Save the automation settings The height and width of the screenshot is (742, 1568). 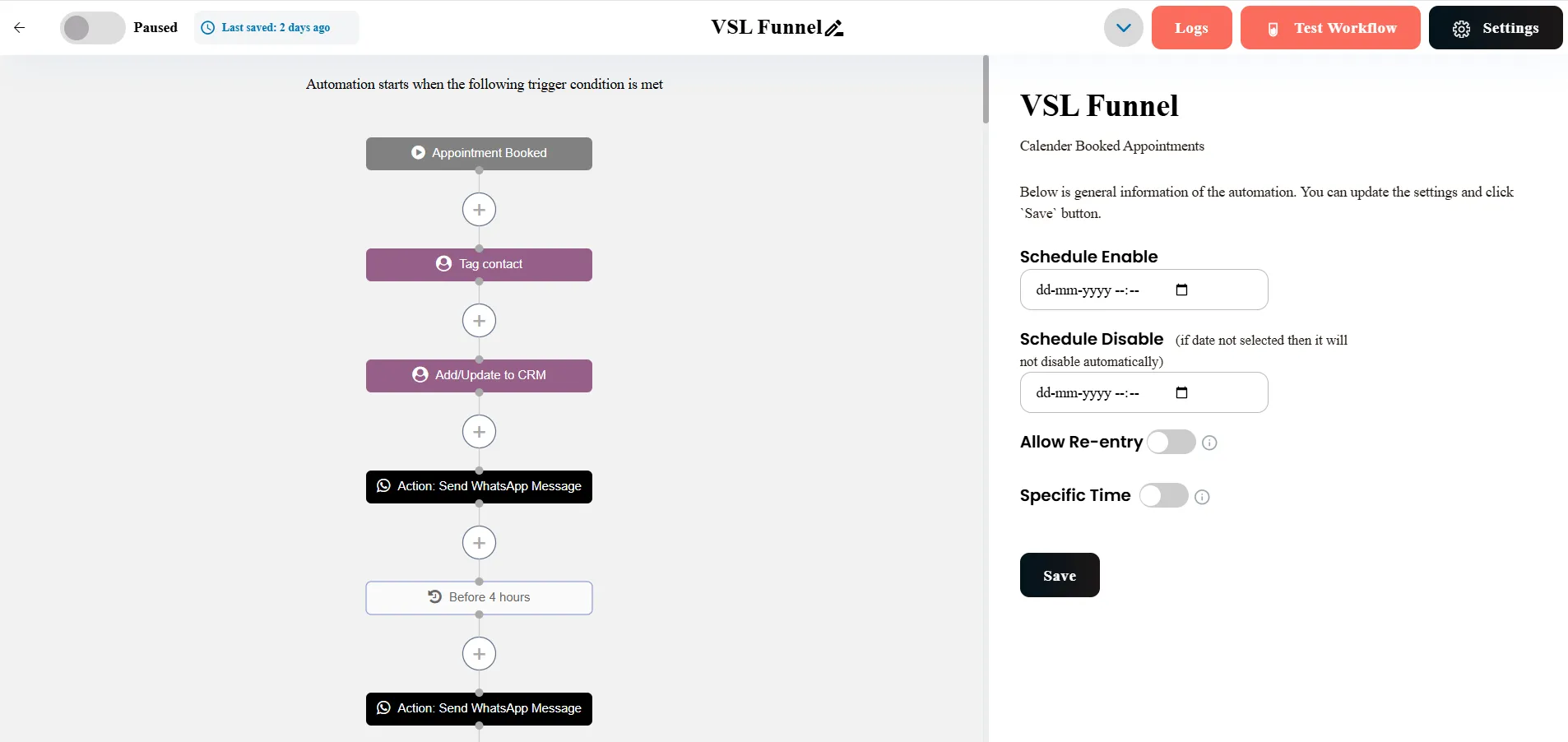pyautogui.click(x=1060, y=575)
